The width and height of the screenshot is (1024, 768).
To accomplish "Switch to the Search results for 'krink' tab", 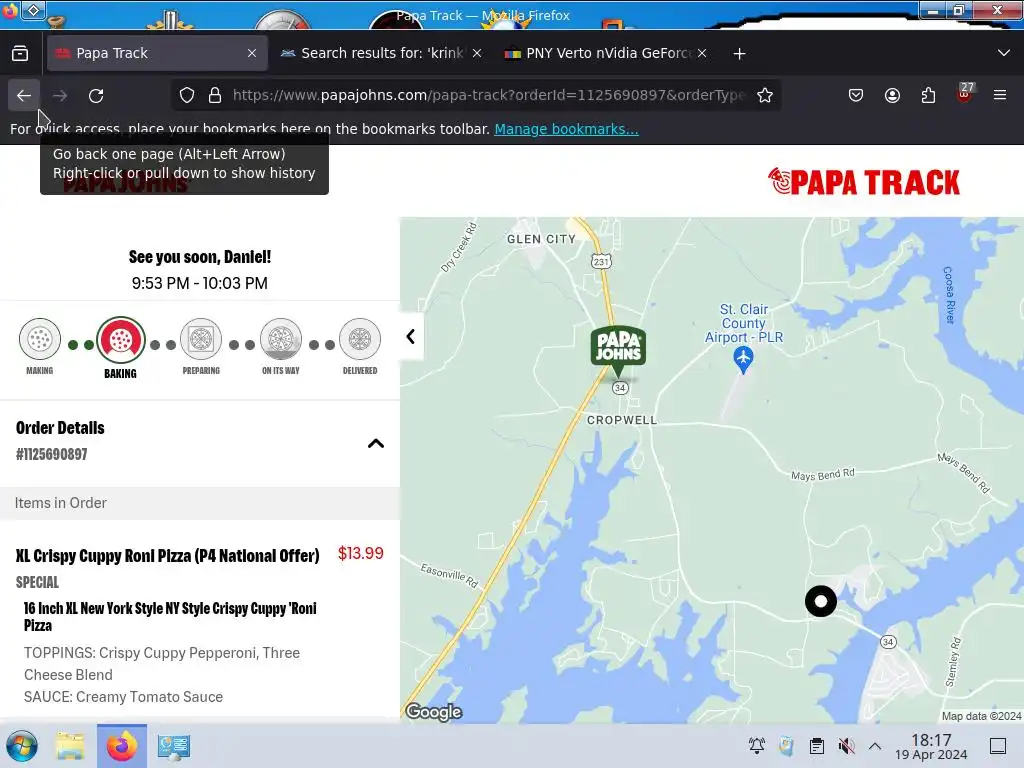I will tap(382, 53).
